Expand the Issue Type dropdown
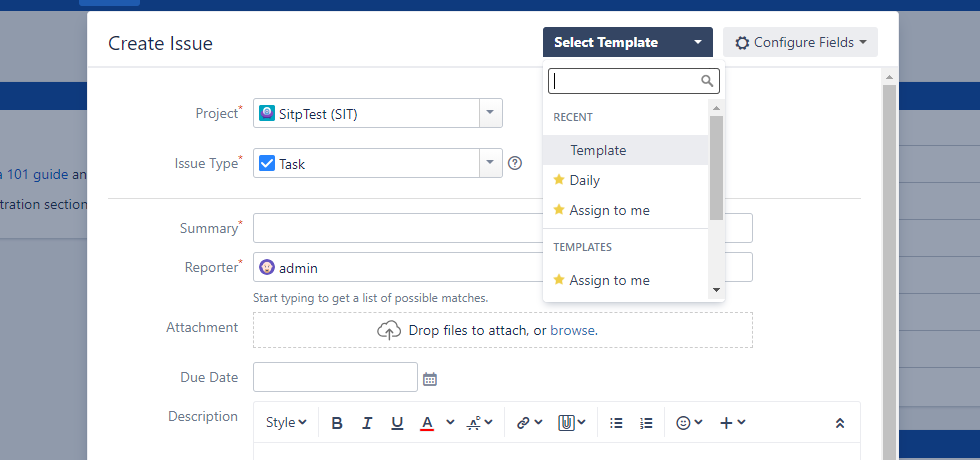The image size is (980, 460). pyautogui.click(x=490, y=163)
